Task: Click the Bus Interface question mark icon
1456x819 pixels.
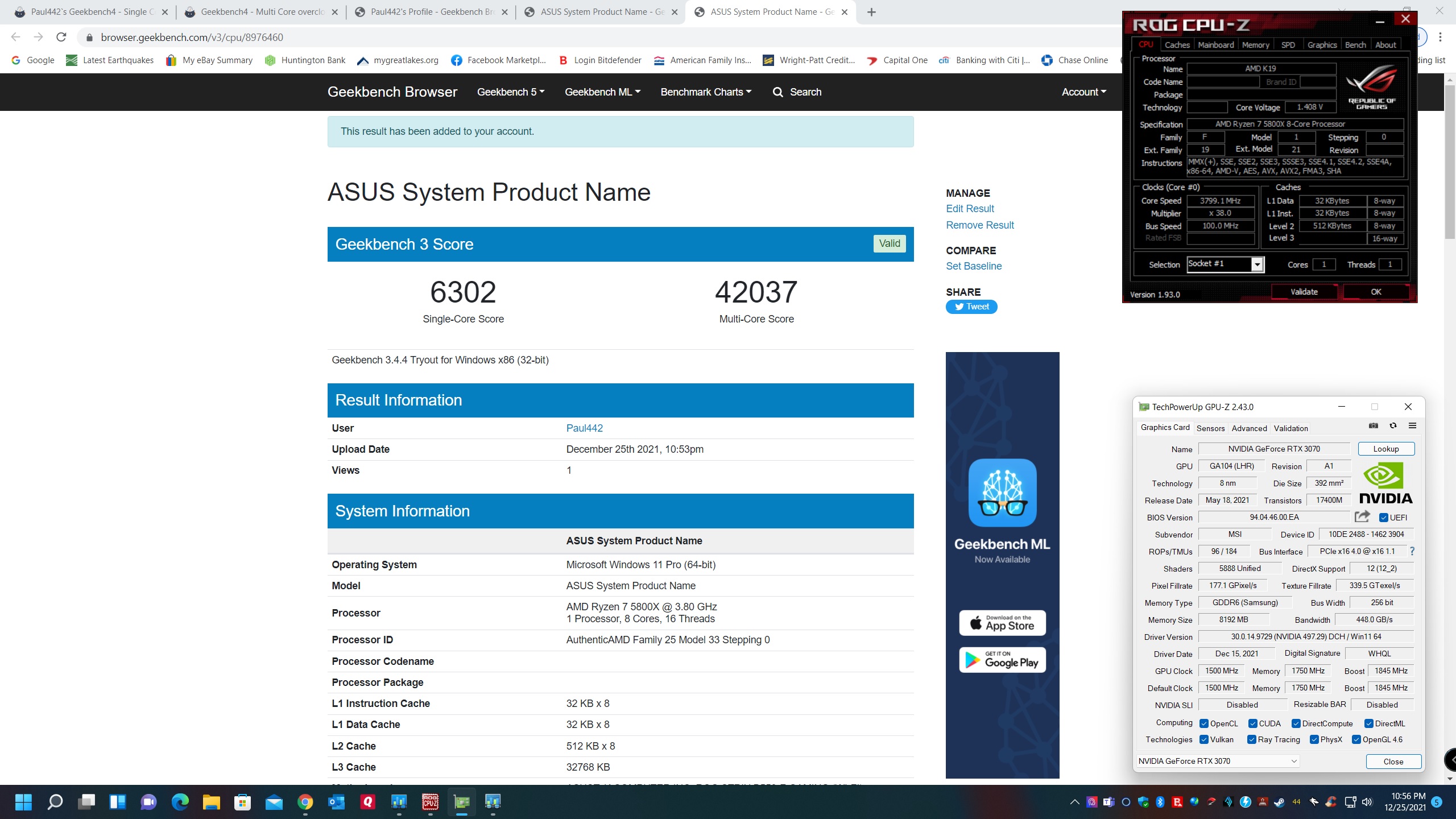Action: click(1412, 551)
